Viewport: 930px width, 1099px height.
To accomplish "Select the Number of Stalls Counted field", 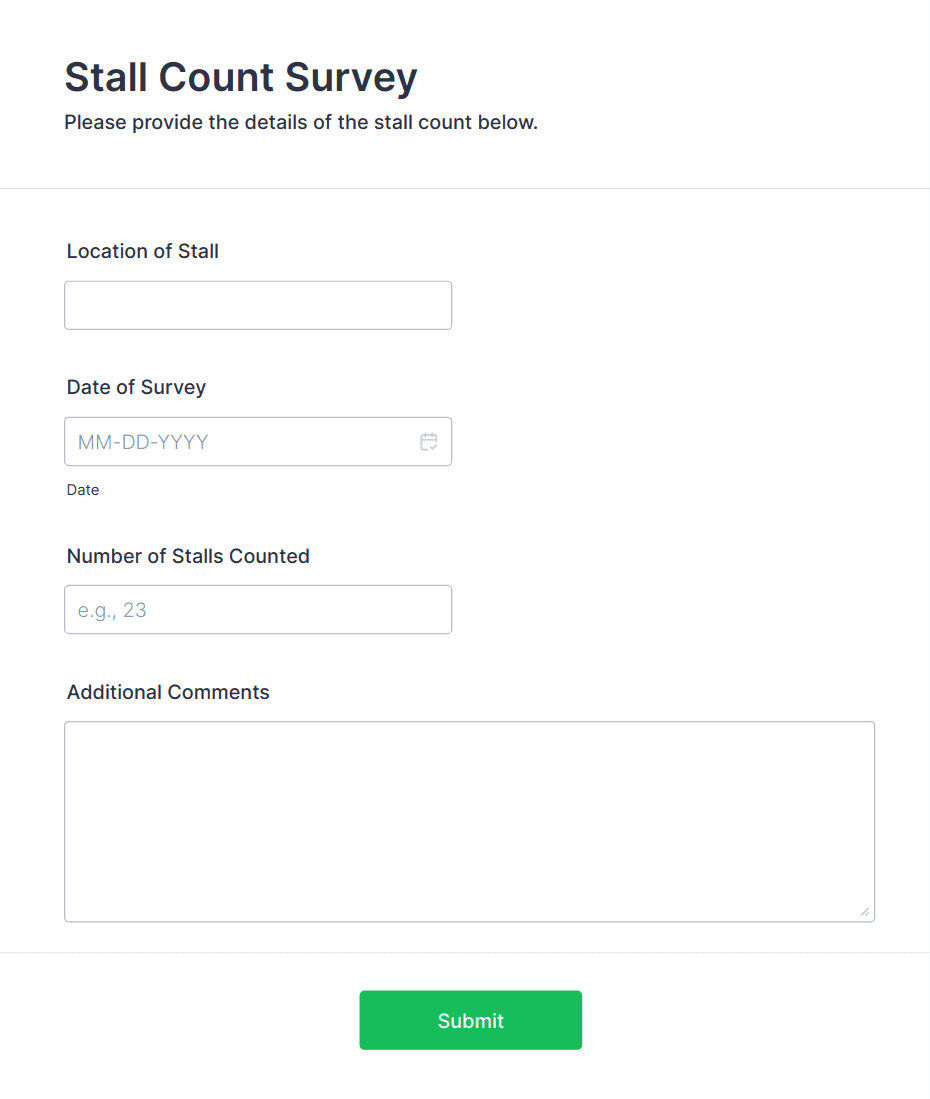I will pyautogui.click(x=258, y=610).
